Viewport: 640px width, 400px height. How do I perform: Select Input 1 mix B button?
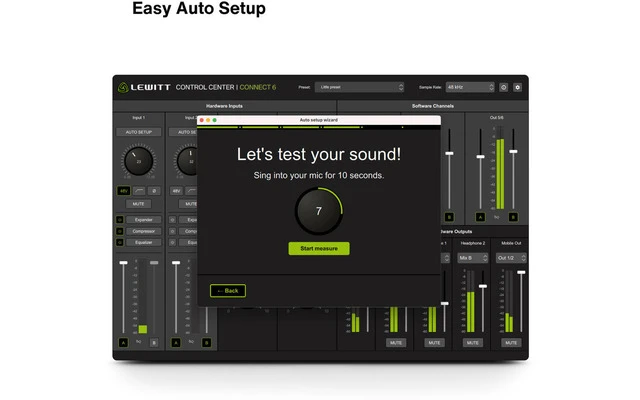tap(154, 342)
